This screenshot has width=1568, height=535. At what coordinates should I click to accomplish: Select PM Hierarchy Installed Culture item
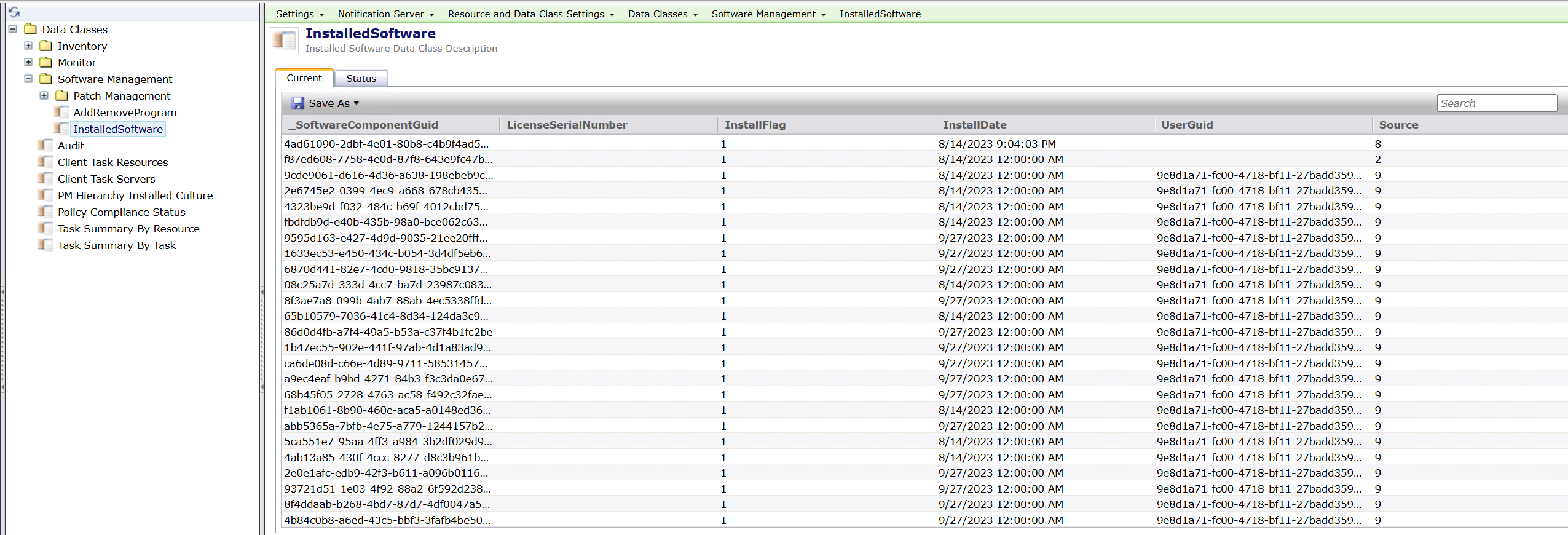click(135, 196)
